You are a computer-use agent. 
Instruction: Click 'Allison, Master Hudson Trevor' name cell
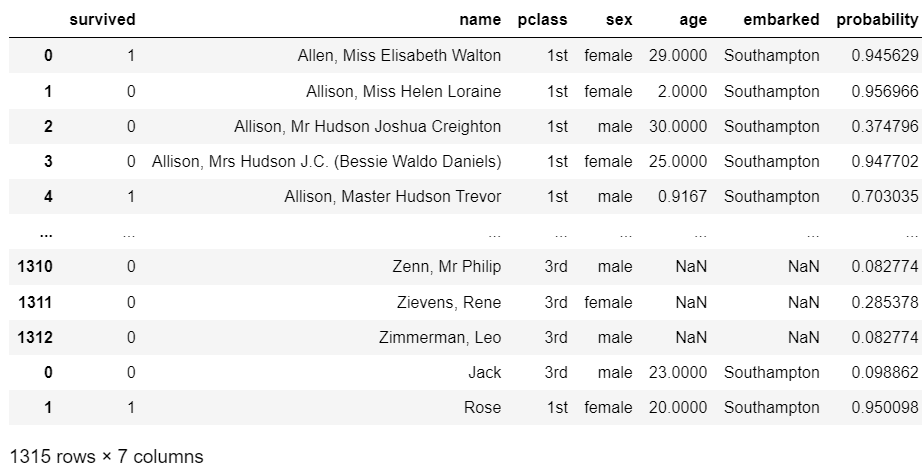[x=393, y=196]
